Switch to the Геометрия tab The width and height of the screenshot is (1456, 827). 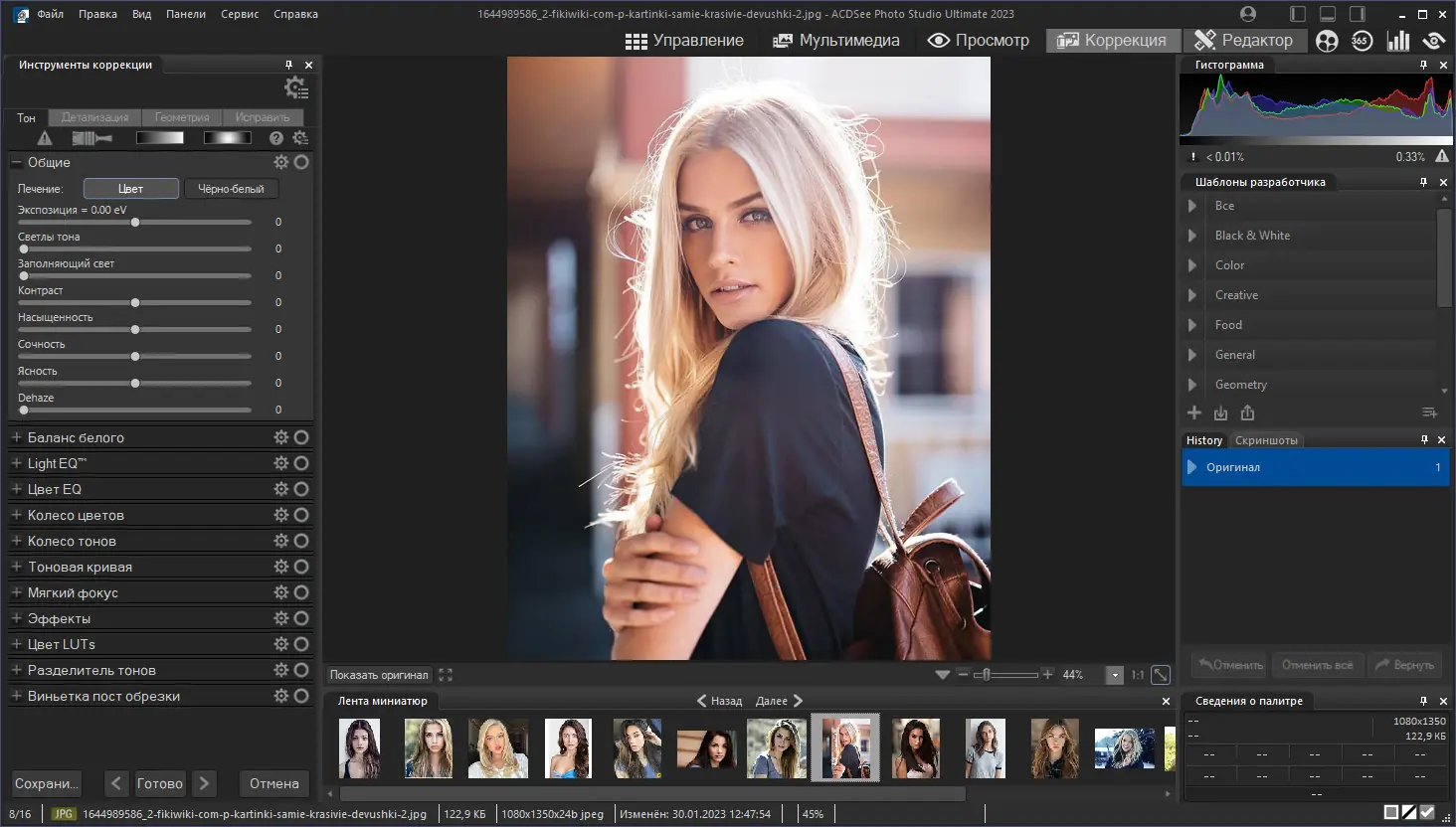(x=182, y=117)
